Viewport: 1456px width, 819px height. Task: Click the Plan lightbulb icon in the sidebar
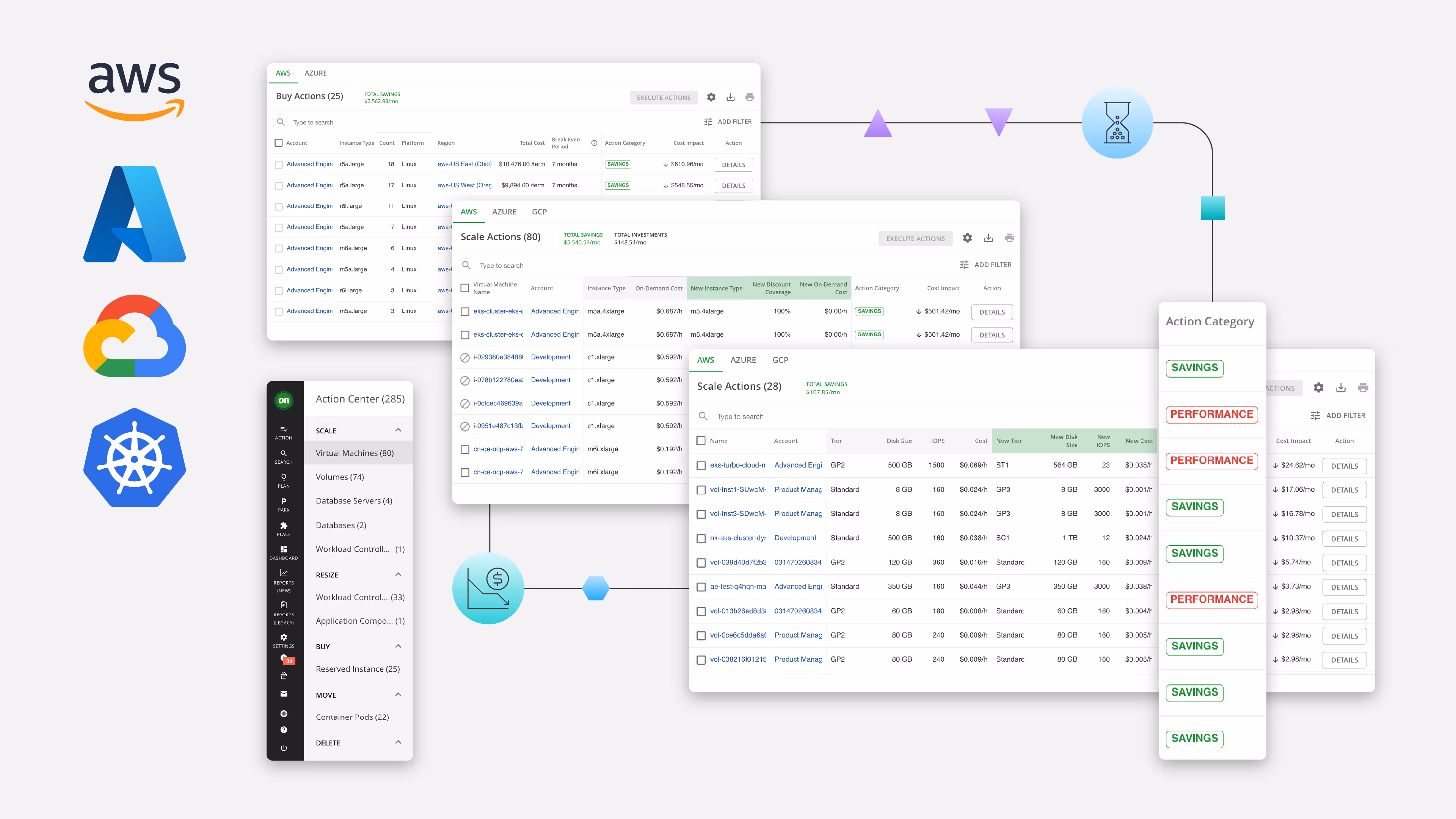(283, 477)
